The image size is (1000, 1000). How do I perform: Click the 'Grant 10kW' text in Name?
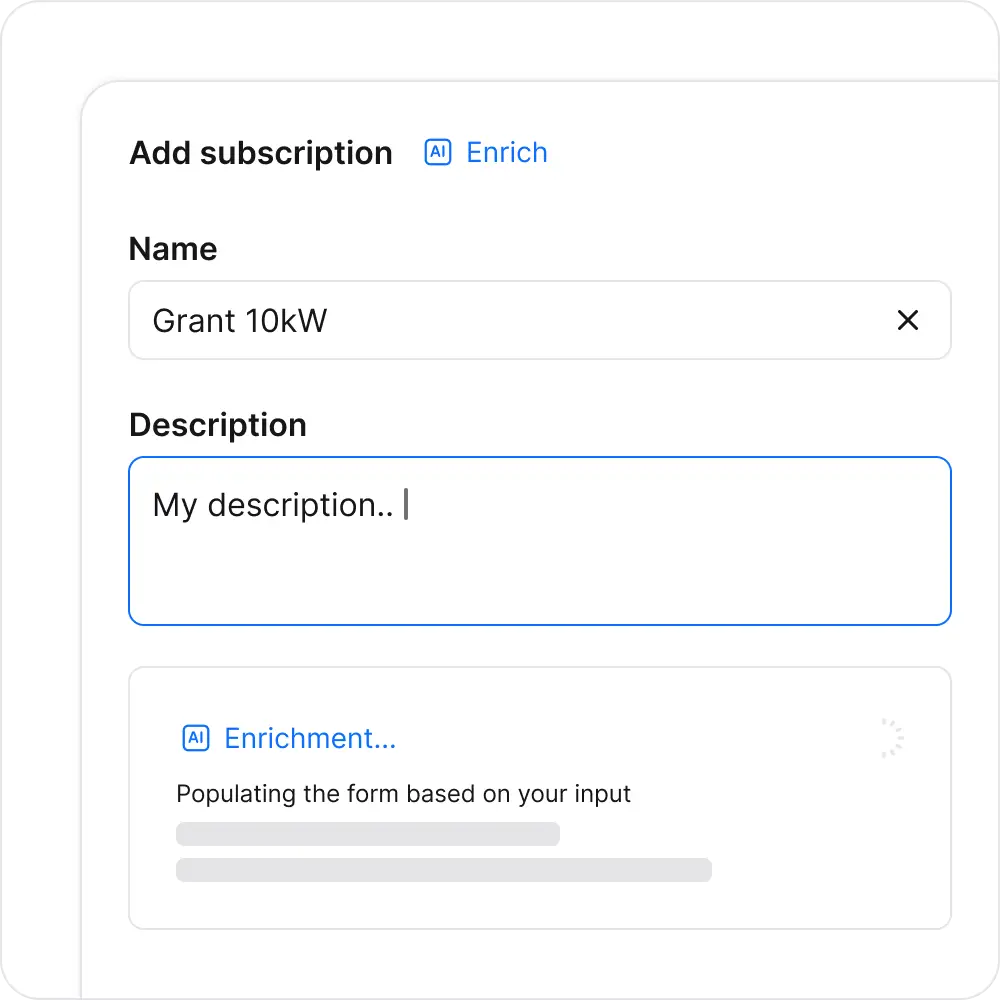pos(240,320)
